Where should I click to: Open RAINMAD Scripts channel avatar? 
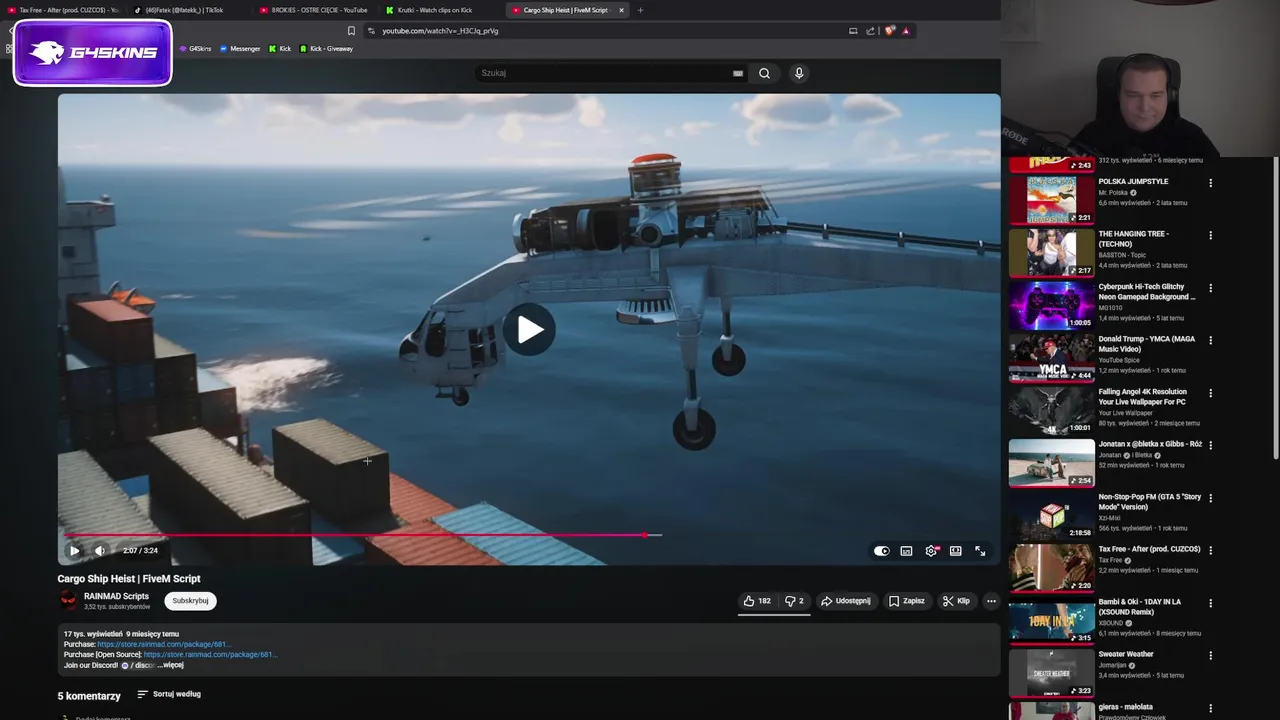[x=68, y=600]
